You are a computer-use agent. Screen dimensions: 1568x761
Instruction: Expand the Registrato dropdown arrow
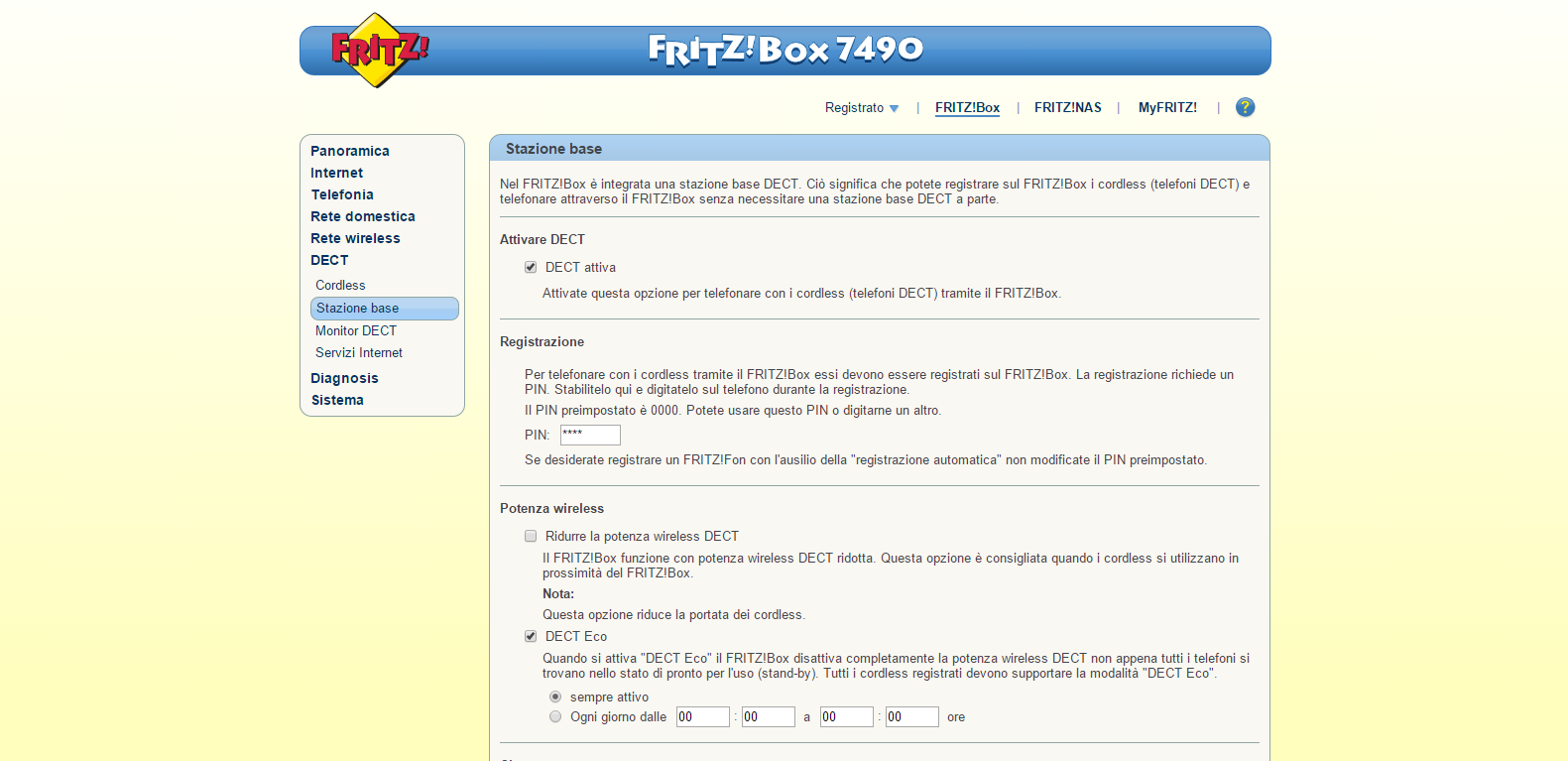[894, 108]
